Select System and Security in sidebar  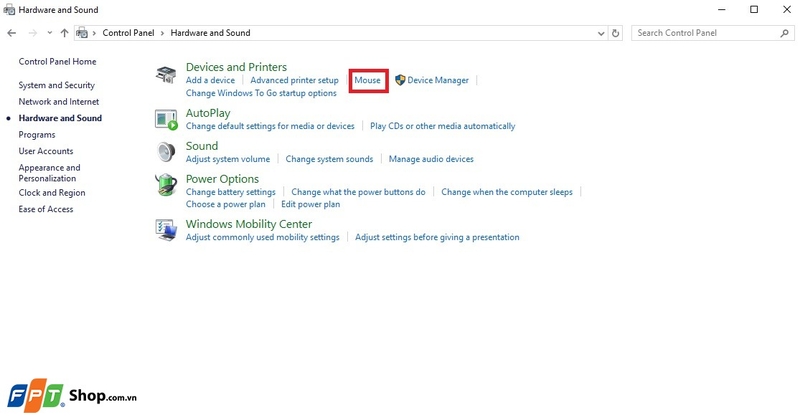57,85
